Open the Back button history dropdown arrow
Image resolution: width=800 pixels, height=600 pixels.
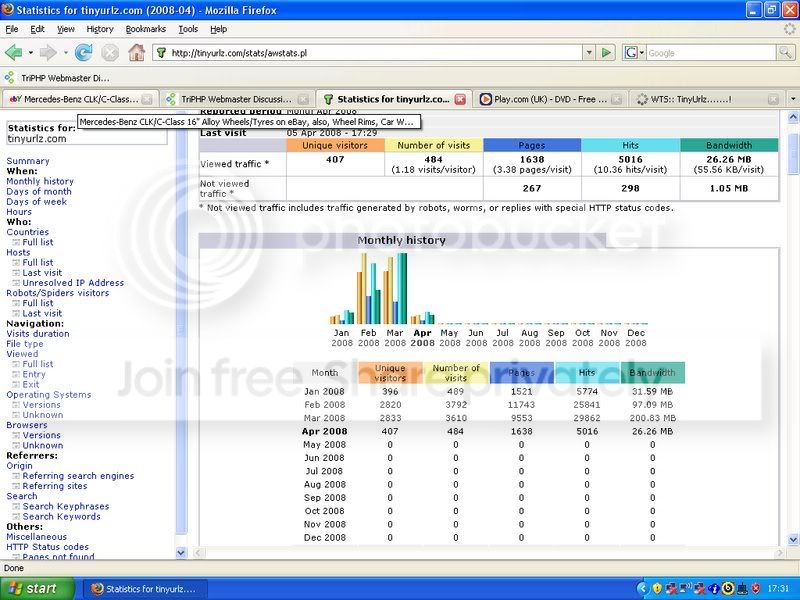pos(31,53)
